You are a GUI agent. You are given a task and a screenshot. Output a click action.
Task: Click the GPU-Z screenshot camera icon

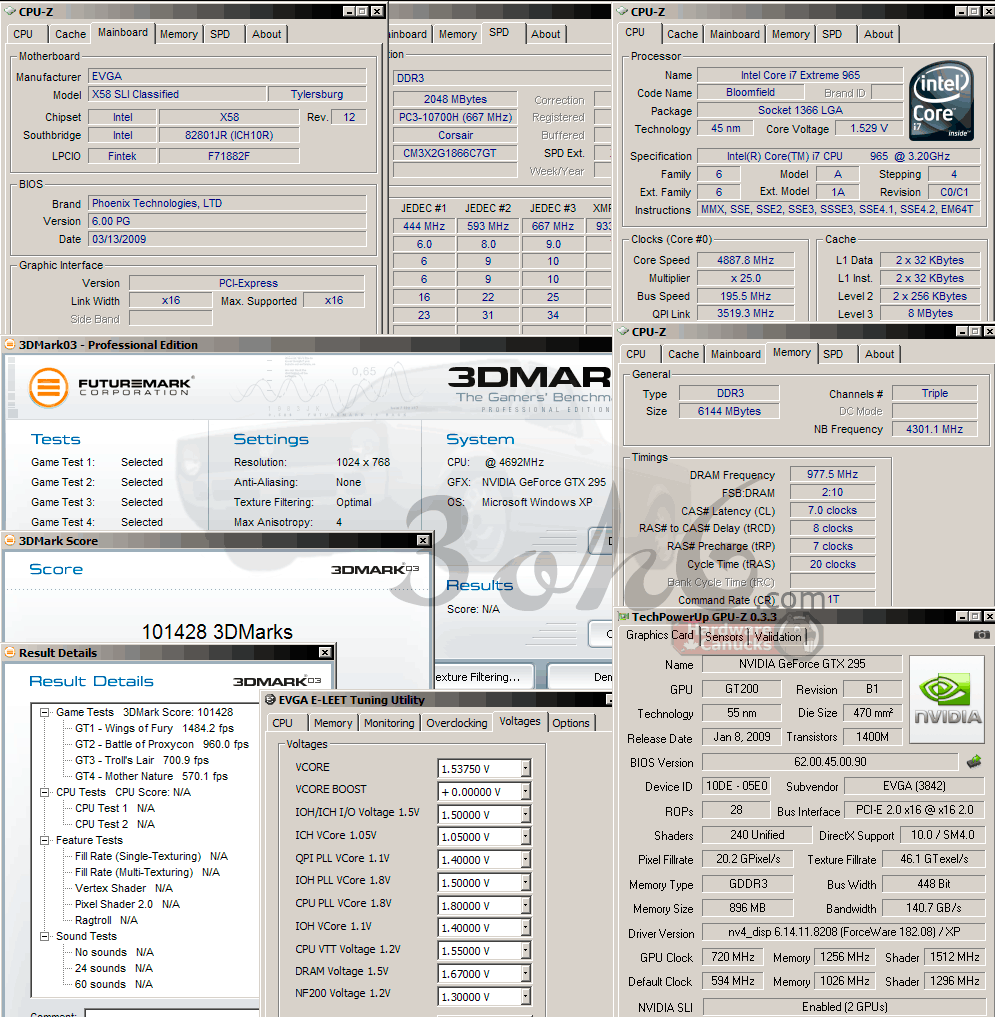point(982,635)
